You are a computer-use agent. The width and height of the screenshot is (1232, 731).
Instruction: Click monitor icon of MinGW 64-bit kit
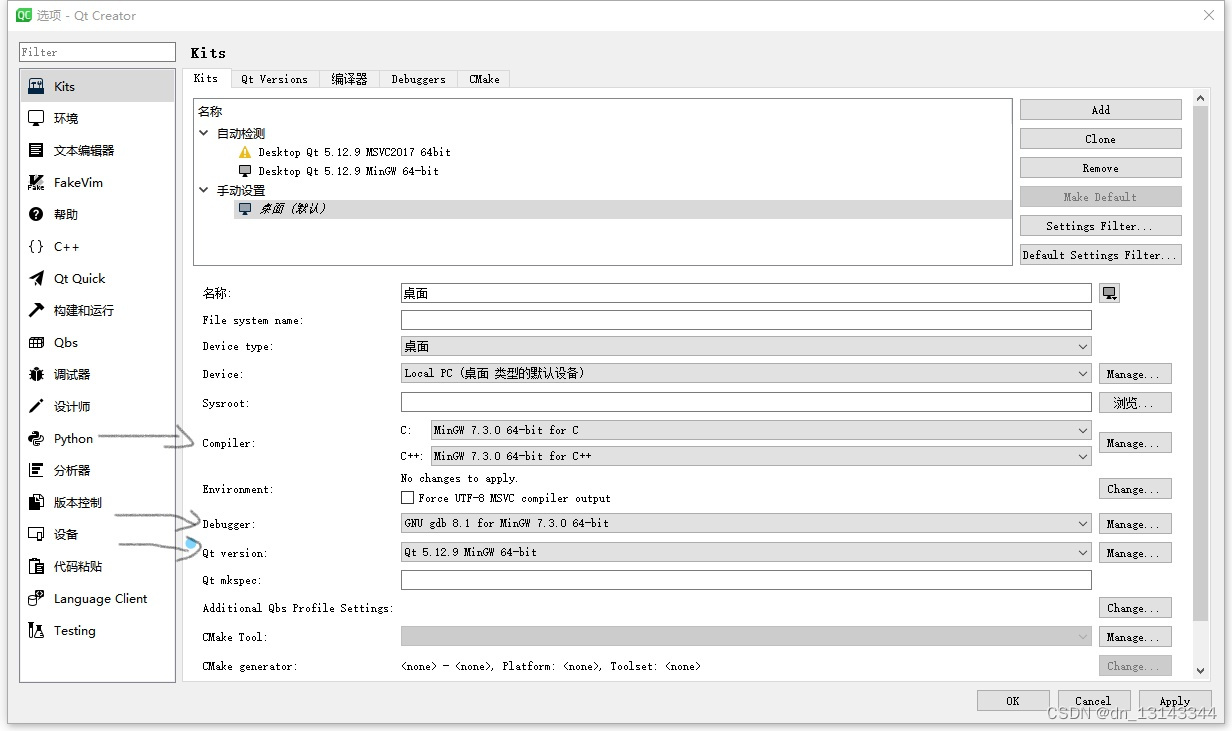click(245, 171)
